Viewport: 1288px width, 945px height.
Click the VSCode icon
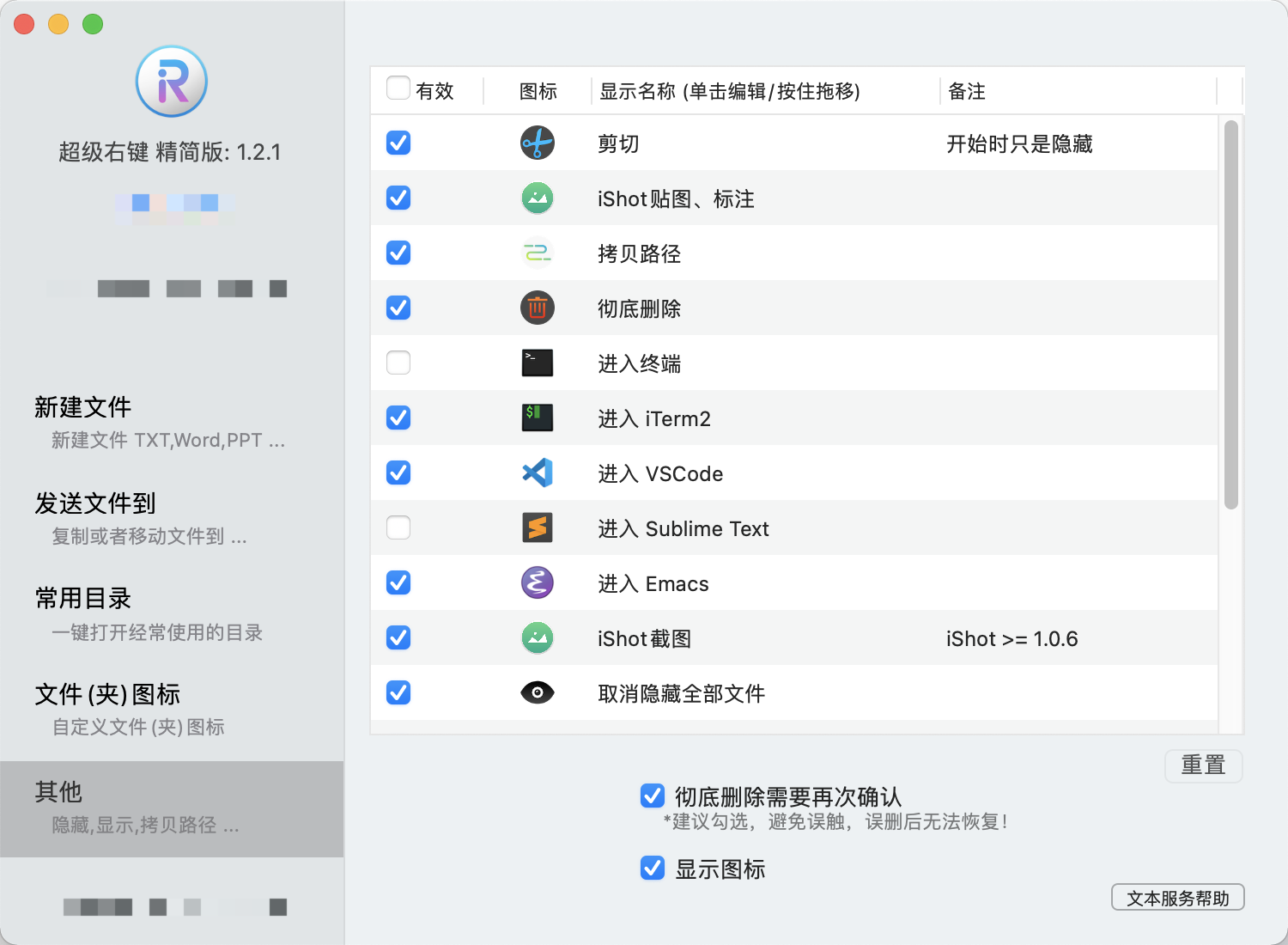pos(538,472)
